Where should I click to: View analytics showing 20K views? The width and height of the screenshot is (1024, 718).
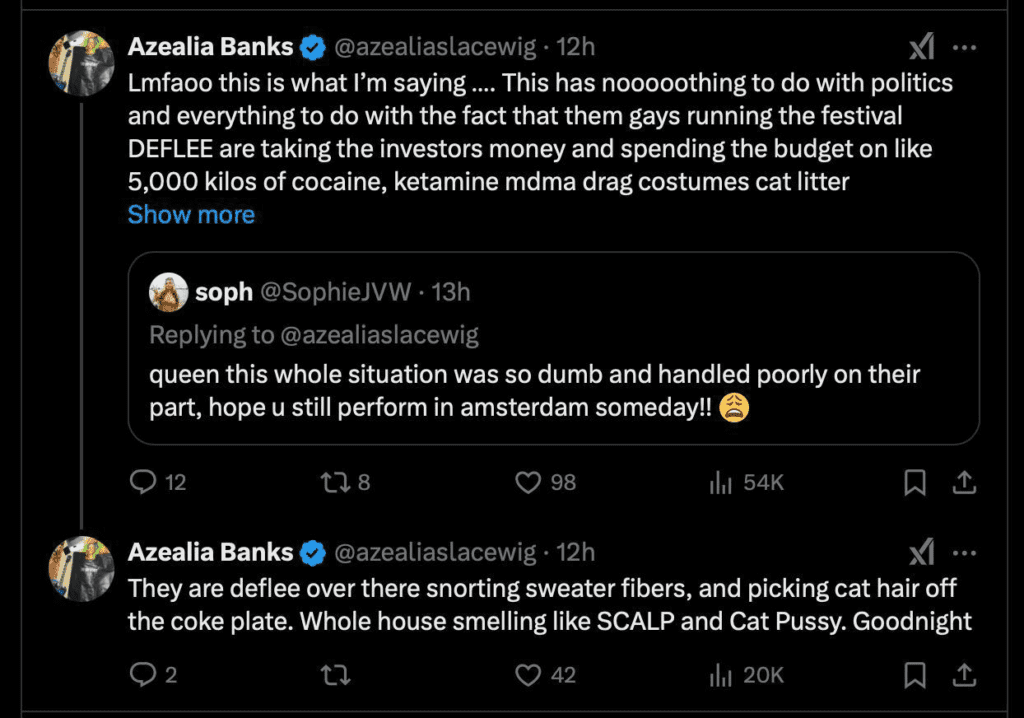click(746, 675)
